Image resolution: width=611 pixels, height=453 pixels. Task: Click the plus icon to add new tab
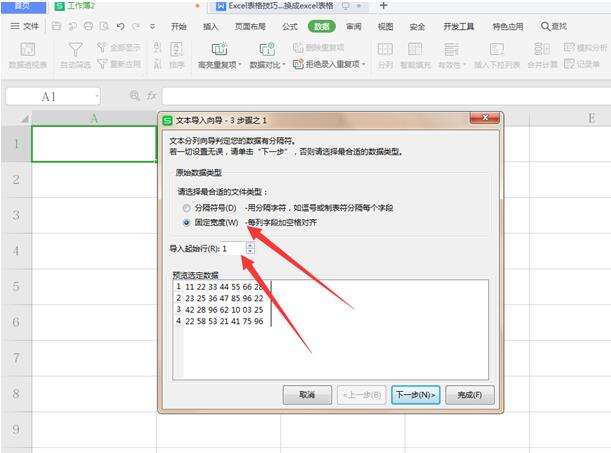click(x=383, y=5)
